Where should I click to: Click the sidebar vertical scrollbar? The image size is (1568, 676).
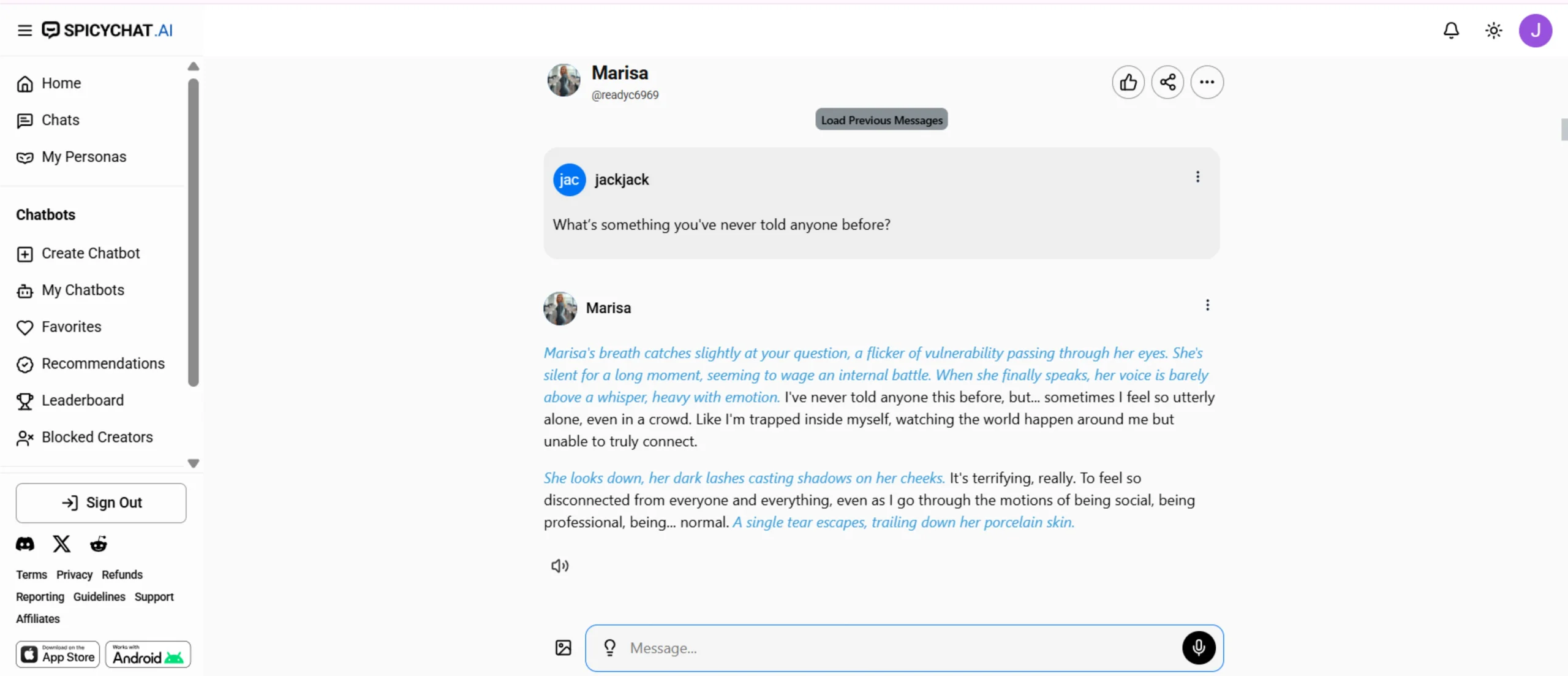point(194,233)
